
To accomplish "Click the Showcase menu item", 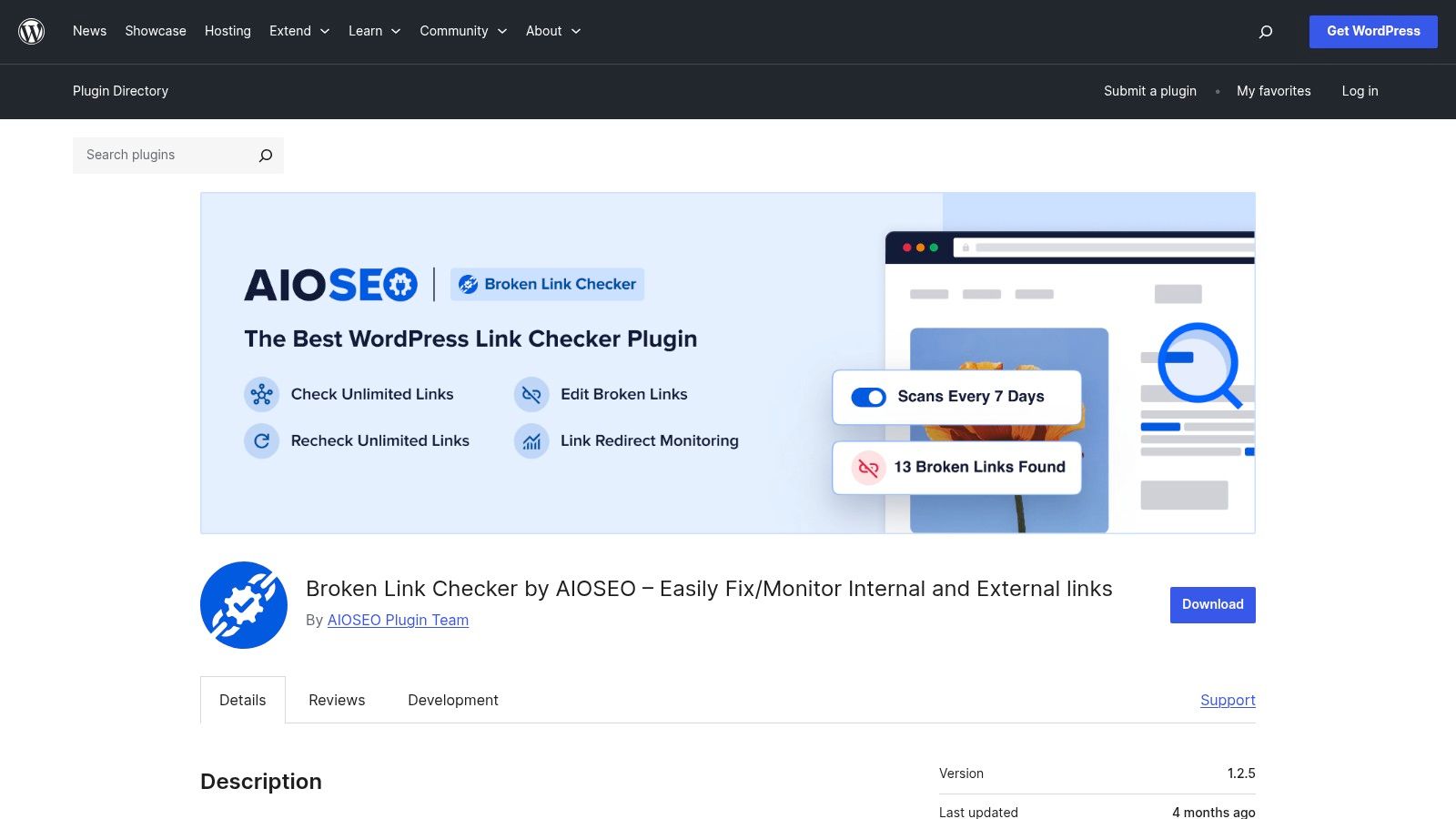I will [x=155, y=31].
